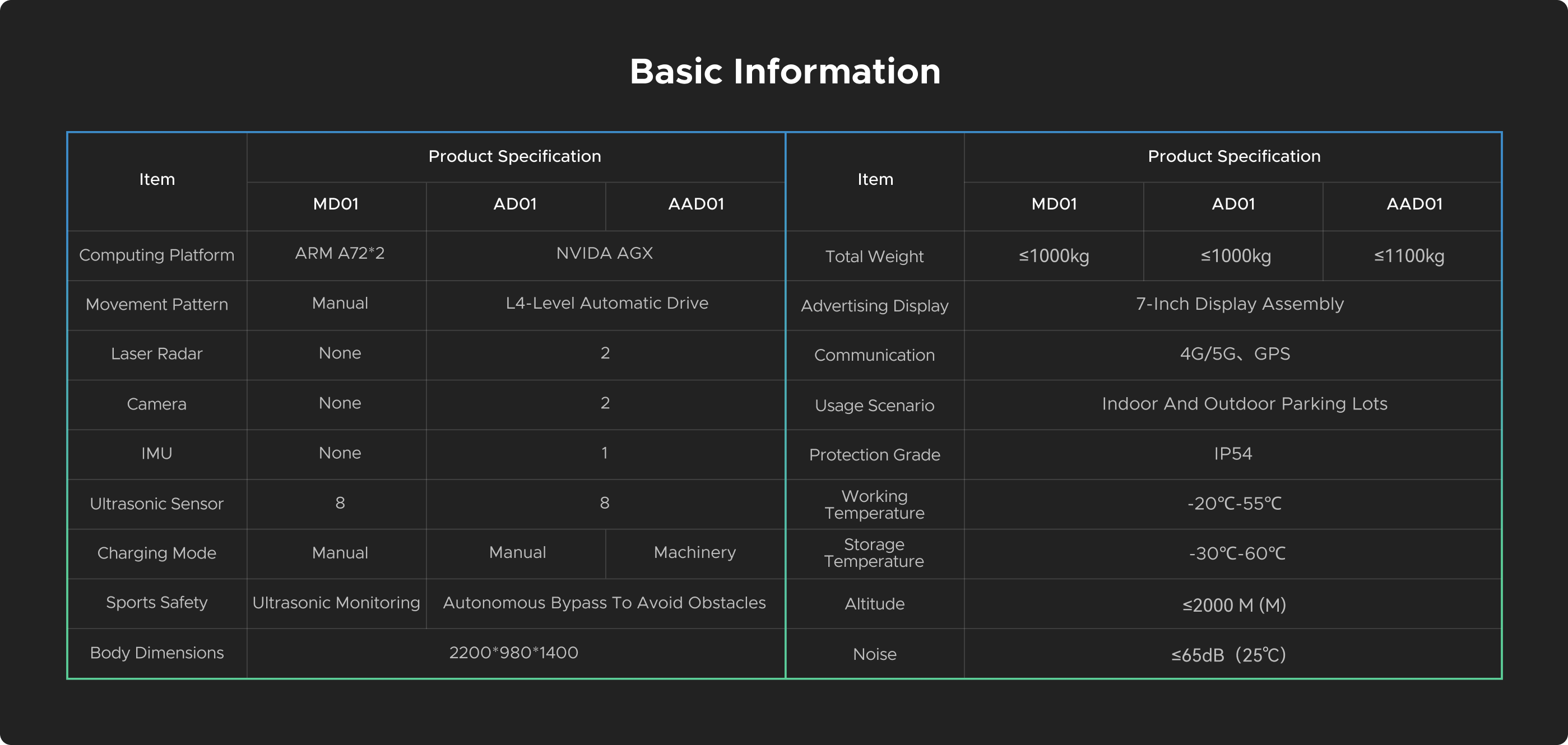Select the 2200*980*1400 body dimensions value
1568x745 pixels.
pyautogui.click(x=513, y=653)
